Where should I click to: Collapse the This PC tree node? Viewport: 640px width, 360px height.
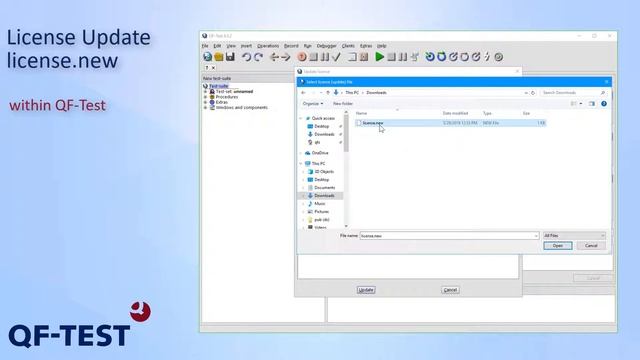click(301, 164)
